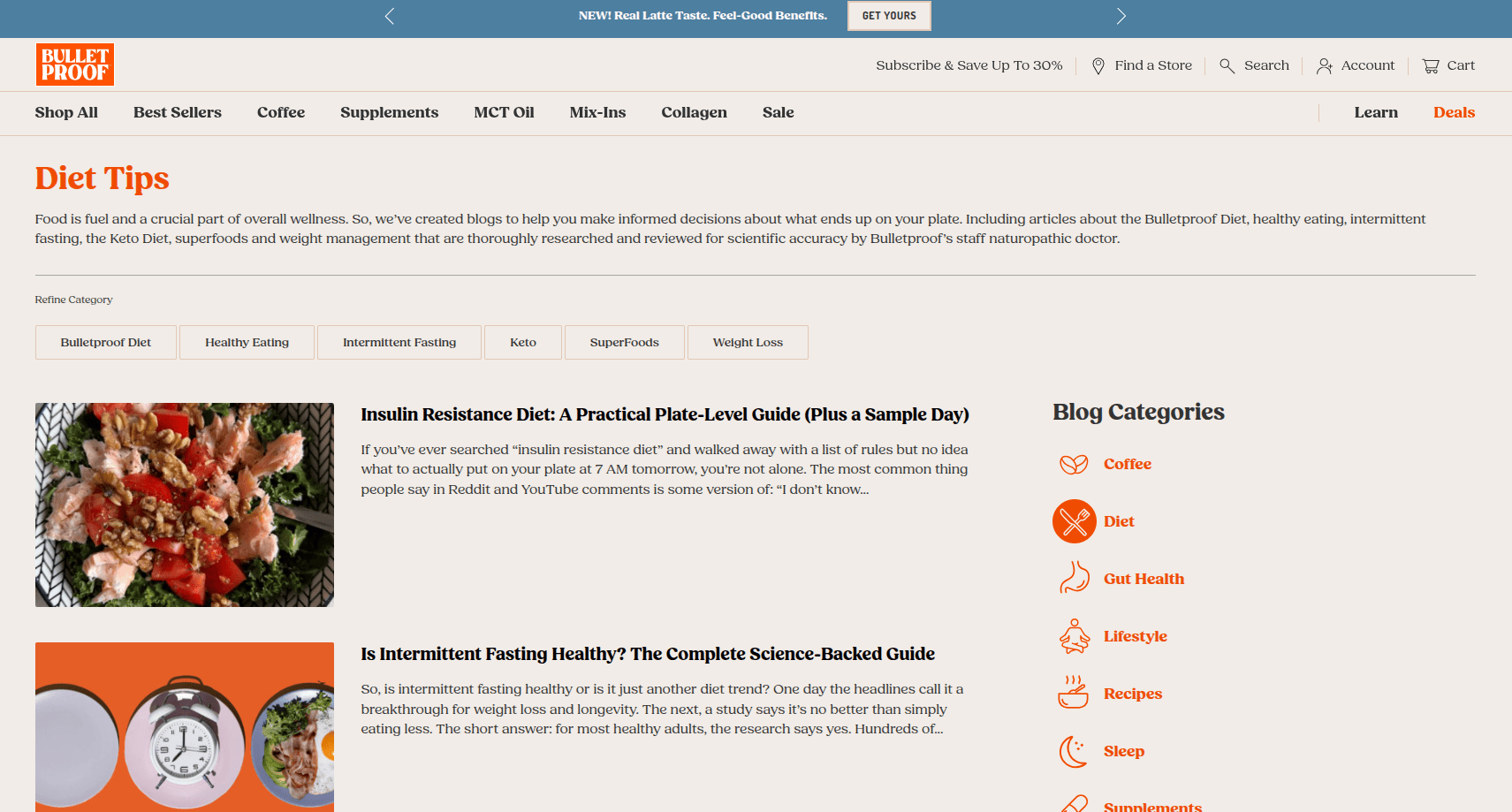The width and height of the screenshot is (1512, 812).
Task: Open Lifestyle blog category link
Action: 1136,636
